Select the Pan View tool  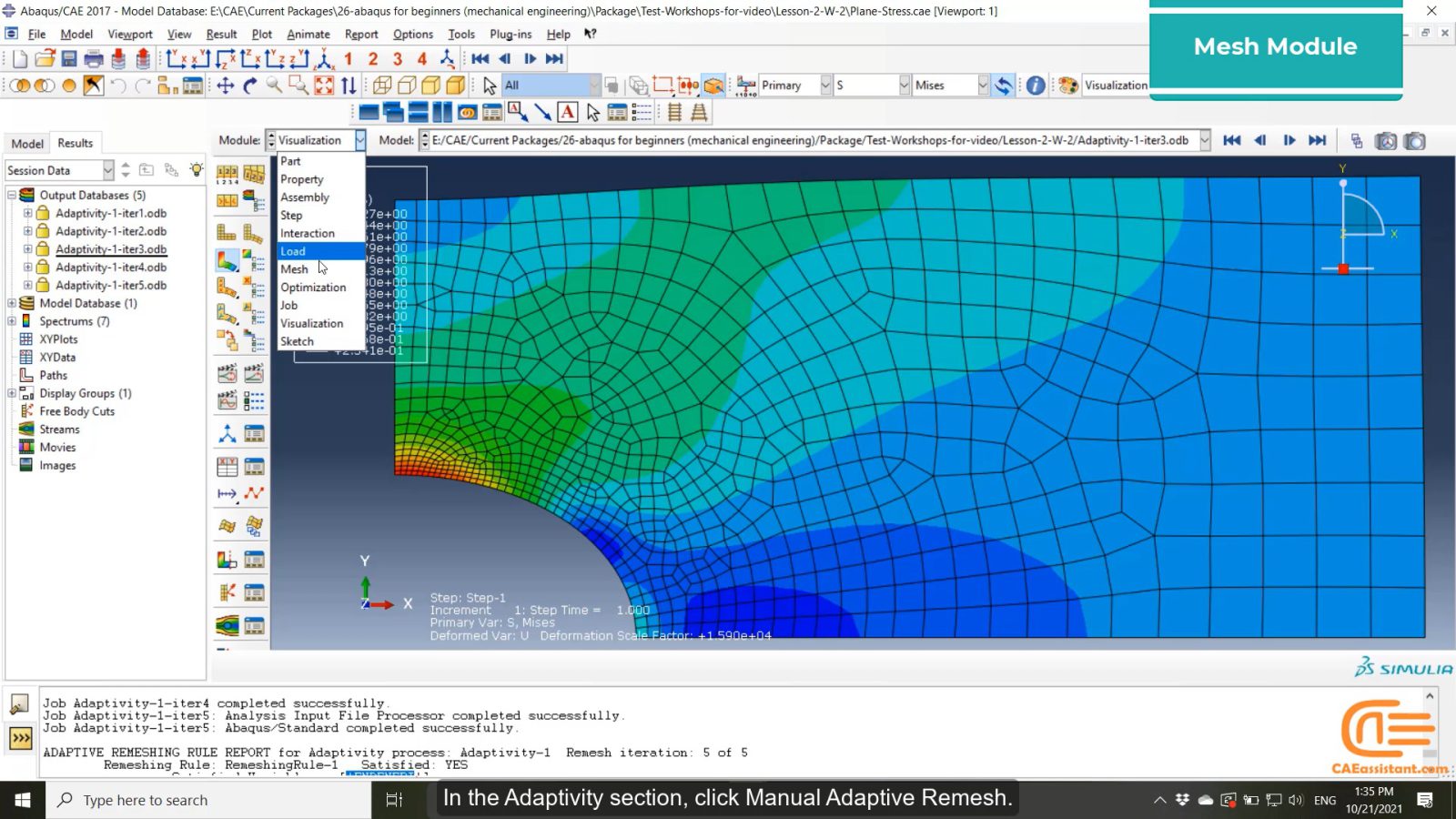[225, 86]
